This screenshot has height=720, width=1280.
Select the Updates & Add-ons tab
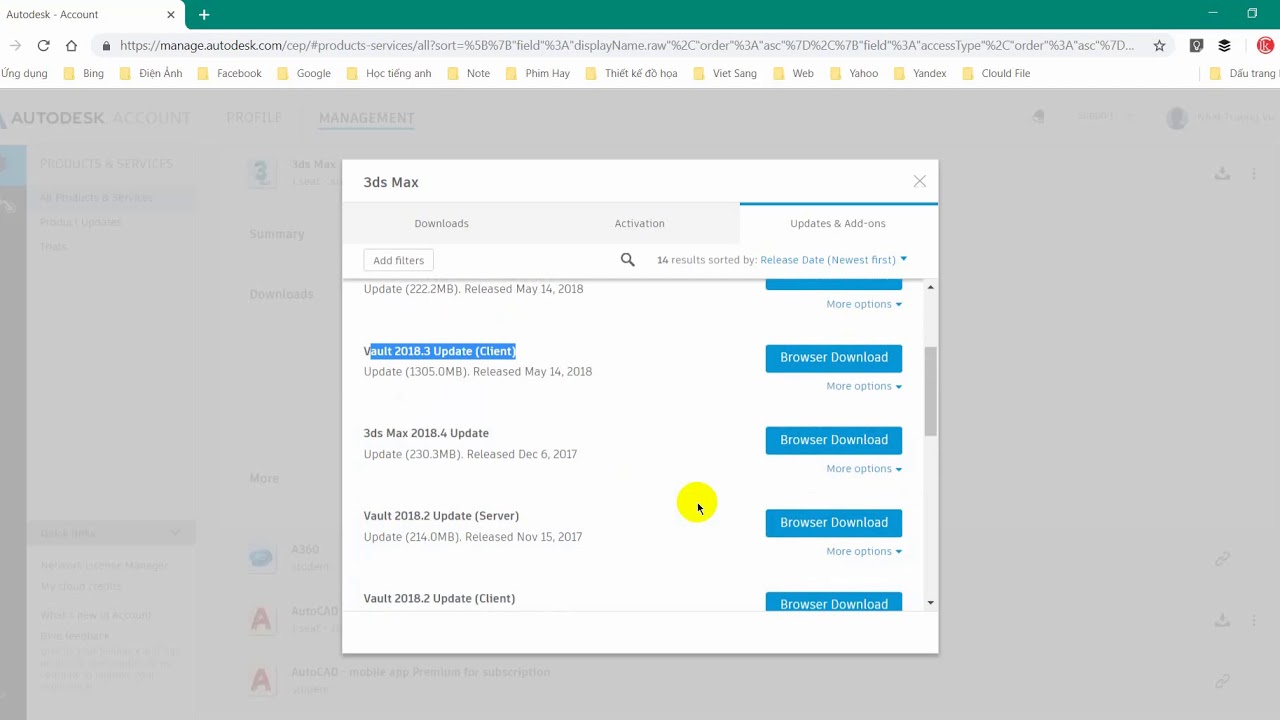(x=838, y=223)
